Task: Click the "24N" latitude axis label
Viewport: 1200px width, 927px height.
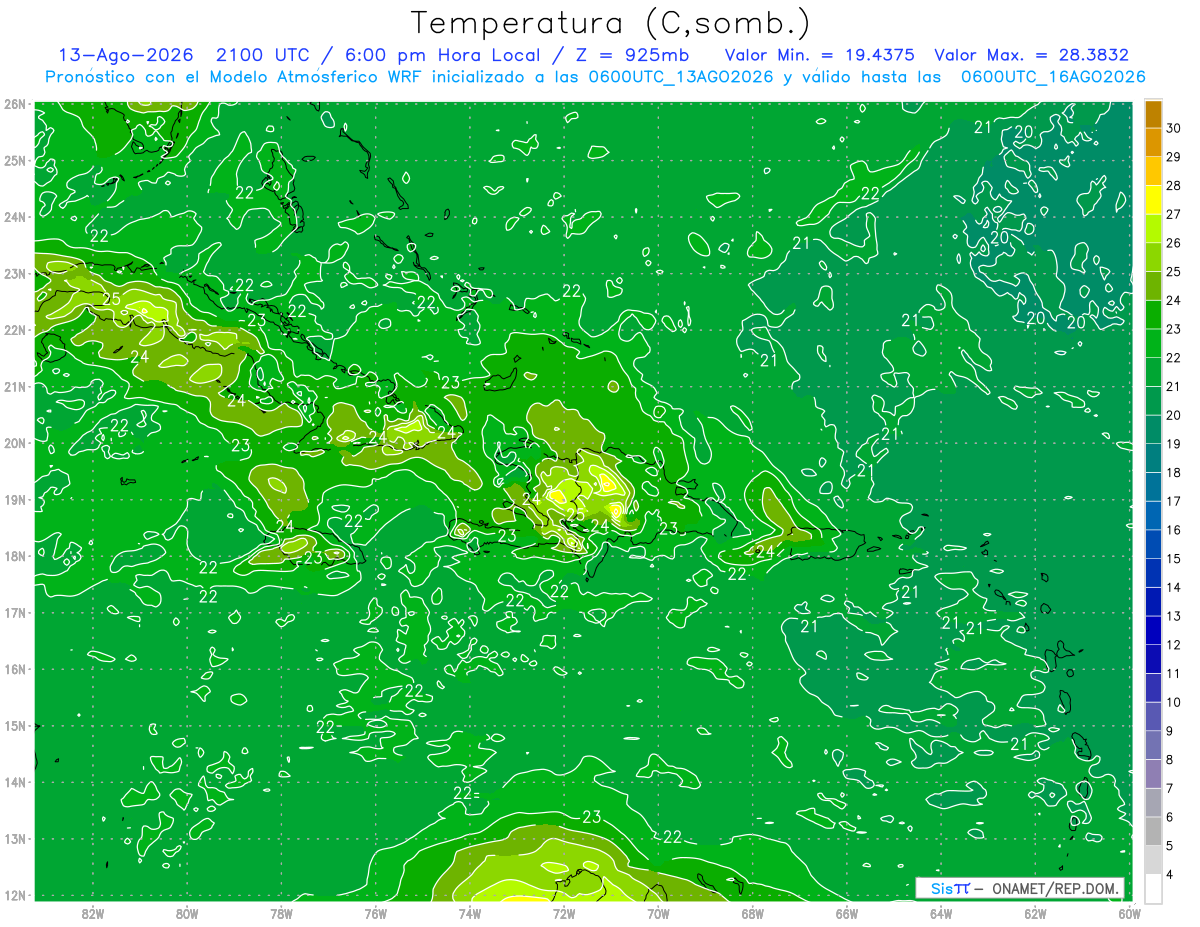Action: pyautogui.click(x=14, y=216)
